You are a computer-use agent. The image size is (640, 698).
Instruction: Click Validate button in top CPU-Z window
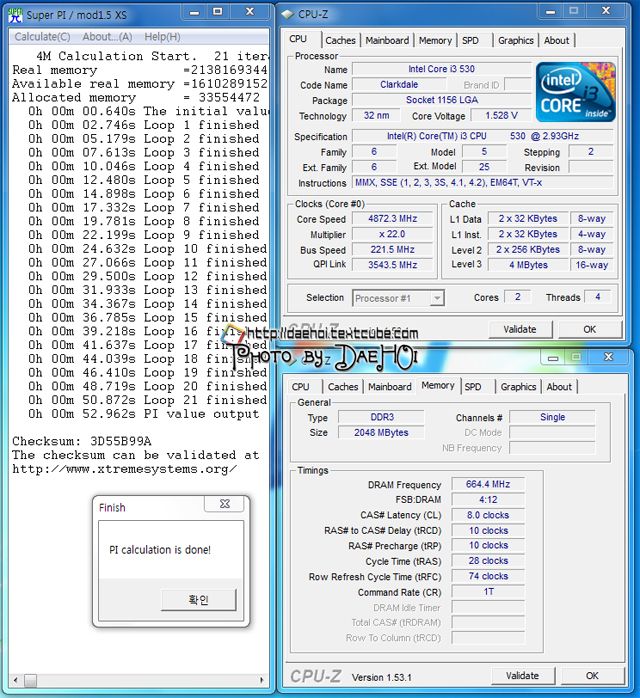(x=520, y=329)
